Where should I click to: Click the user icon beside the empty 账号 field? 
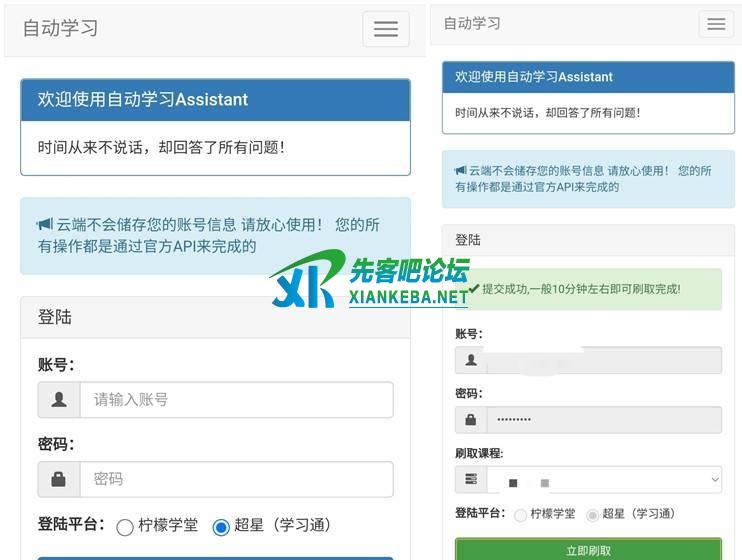click(59, 400)
